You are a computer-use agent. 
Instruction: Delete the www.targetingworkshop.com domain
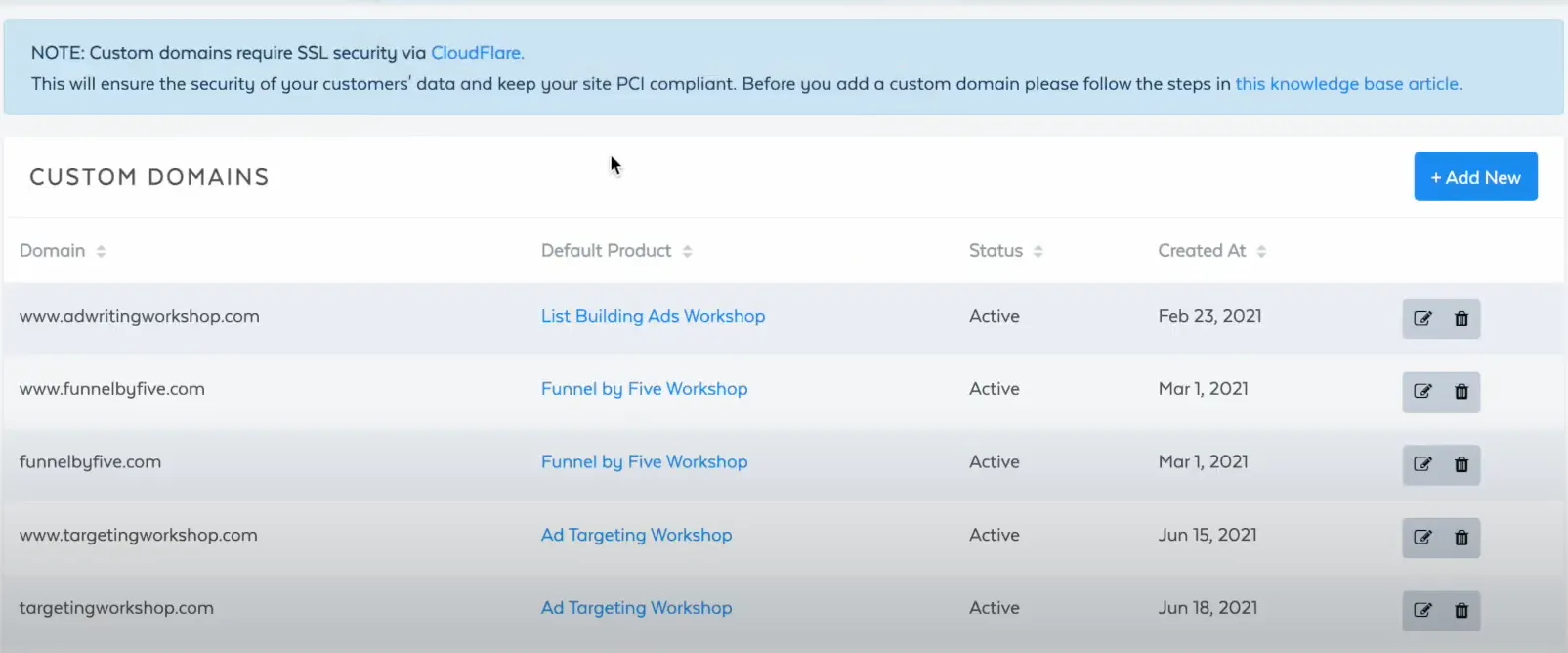[x=1462, y=538]
